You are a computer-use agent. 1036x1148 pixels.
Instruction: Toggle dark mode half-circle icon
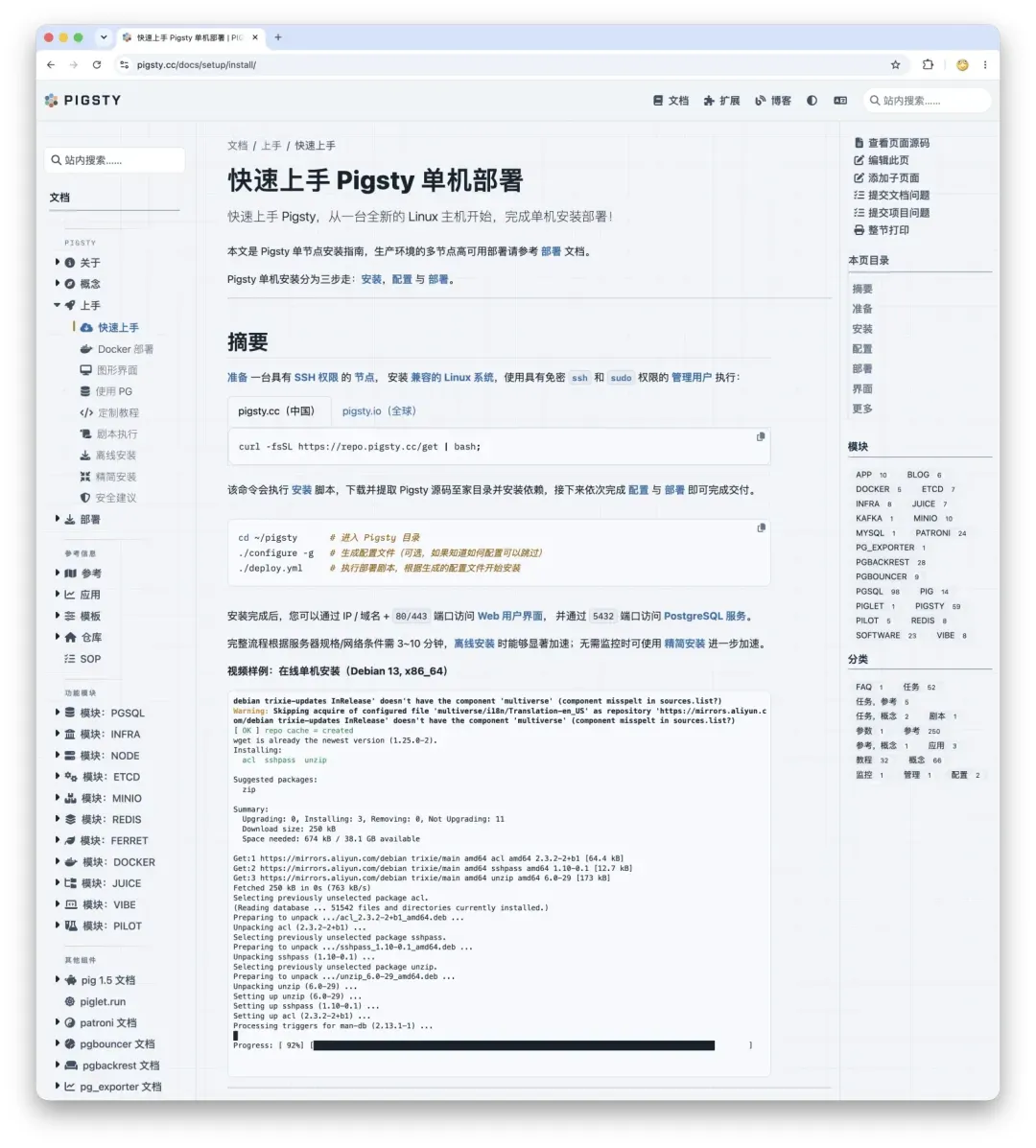[812, 101]
